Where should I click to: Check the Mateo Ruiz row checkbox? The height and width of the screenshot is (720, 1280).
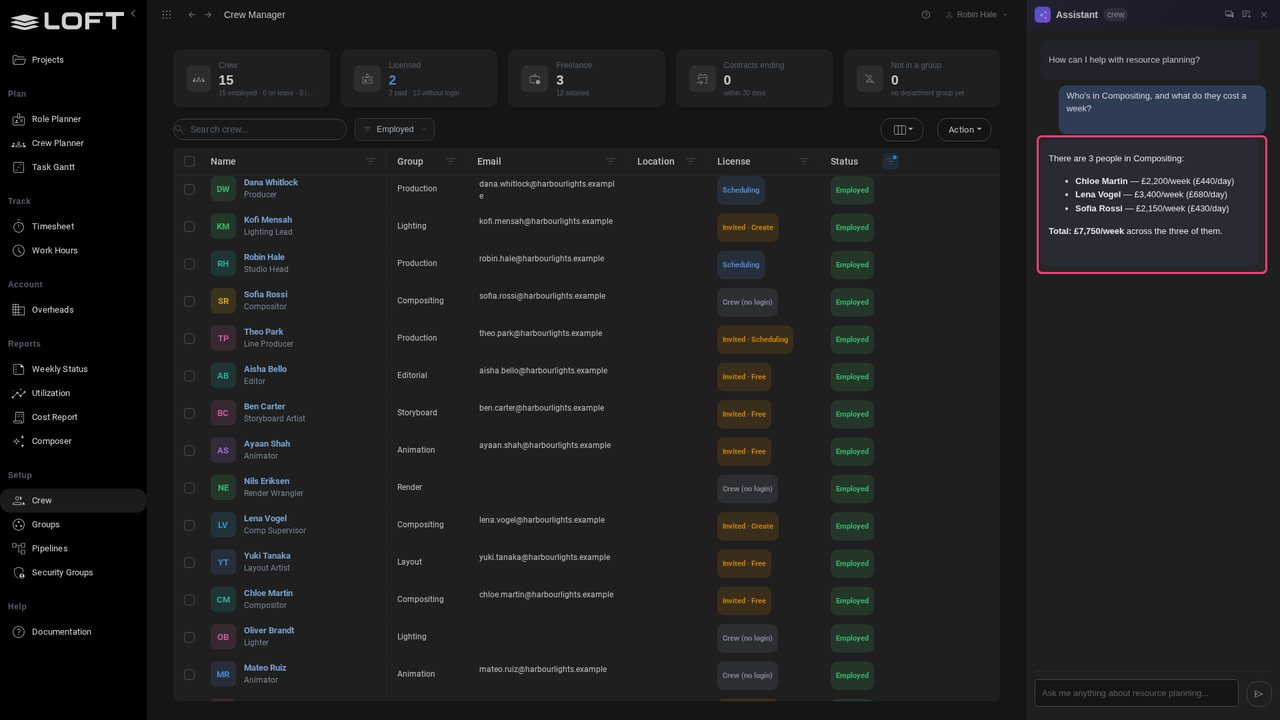(189, 675)
